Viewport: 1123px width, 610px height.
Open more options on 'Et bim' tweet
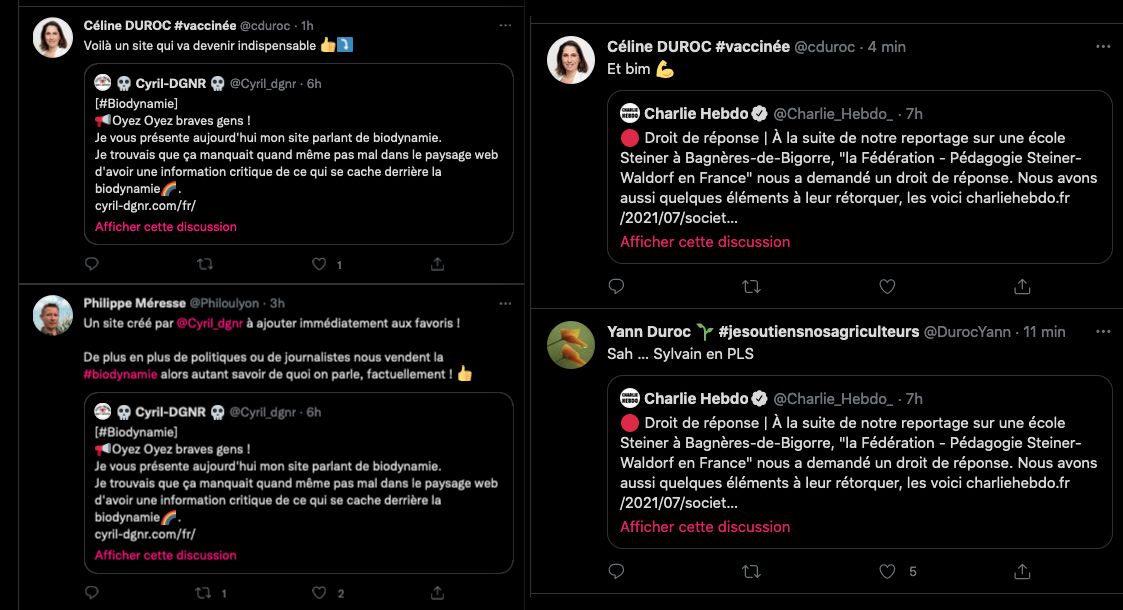click(1102, 47)
